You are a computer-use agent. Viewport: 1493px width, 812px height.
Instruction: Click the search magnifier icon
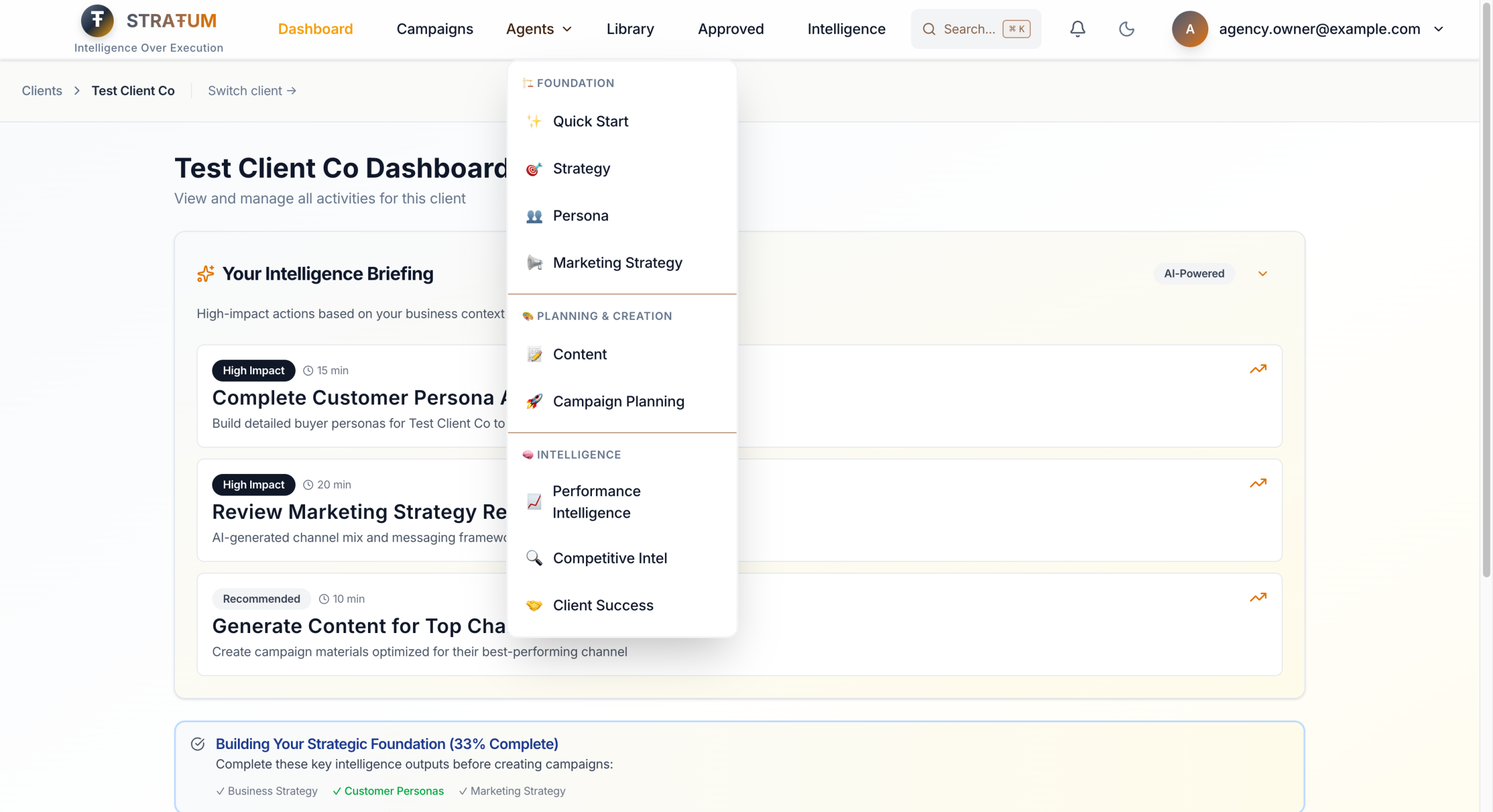929,29
